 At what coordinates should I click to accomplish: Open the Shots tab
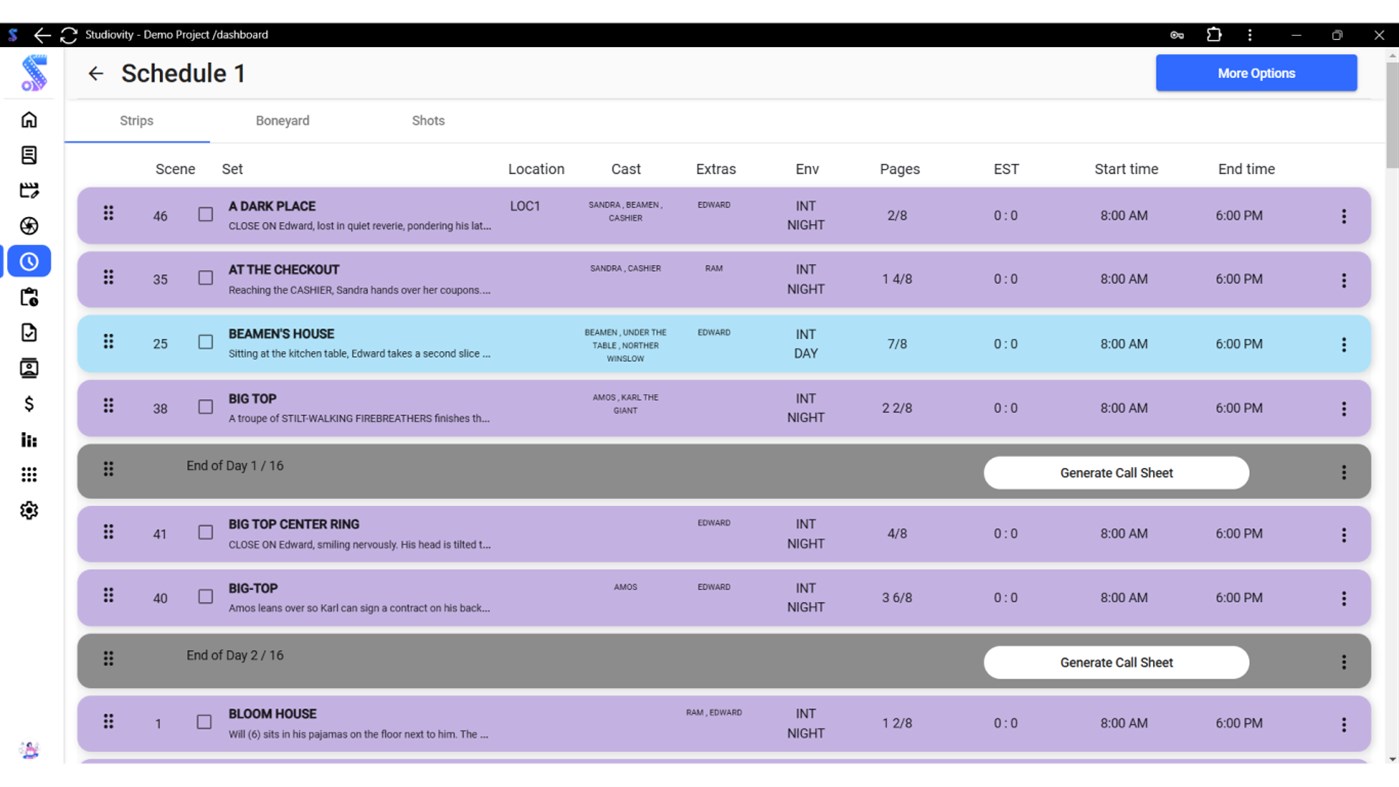428,120
